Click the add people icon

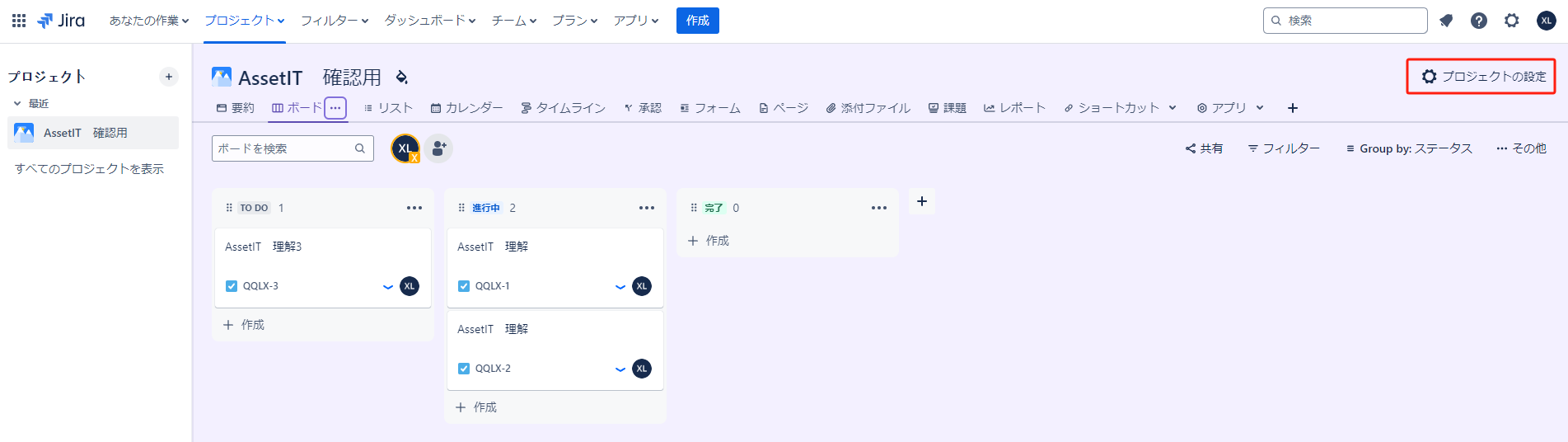[439, 148]
